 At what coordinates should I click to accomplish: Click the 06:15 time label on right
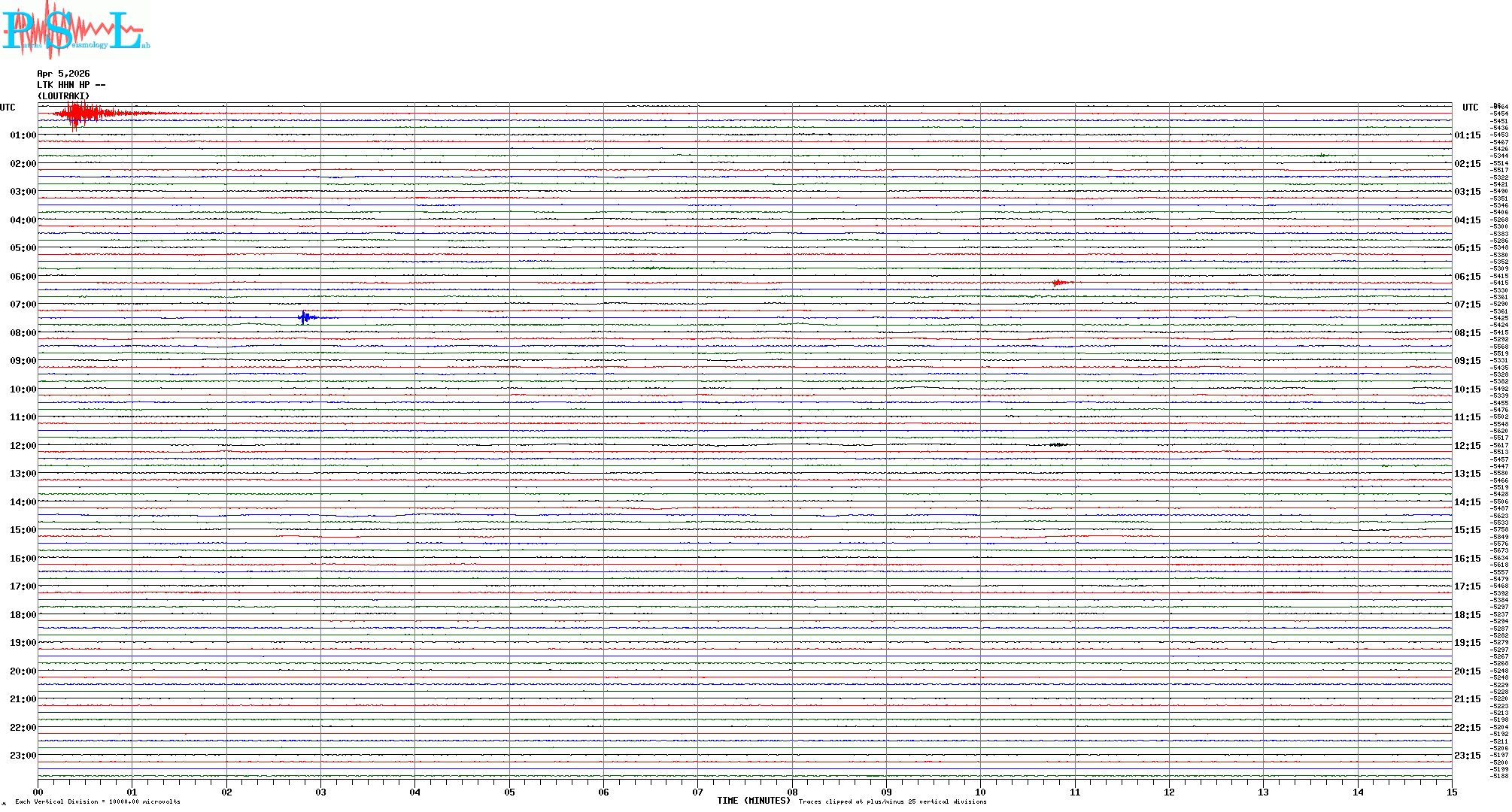point(1467,277)
